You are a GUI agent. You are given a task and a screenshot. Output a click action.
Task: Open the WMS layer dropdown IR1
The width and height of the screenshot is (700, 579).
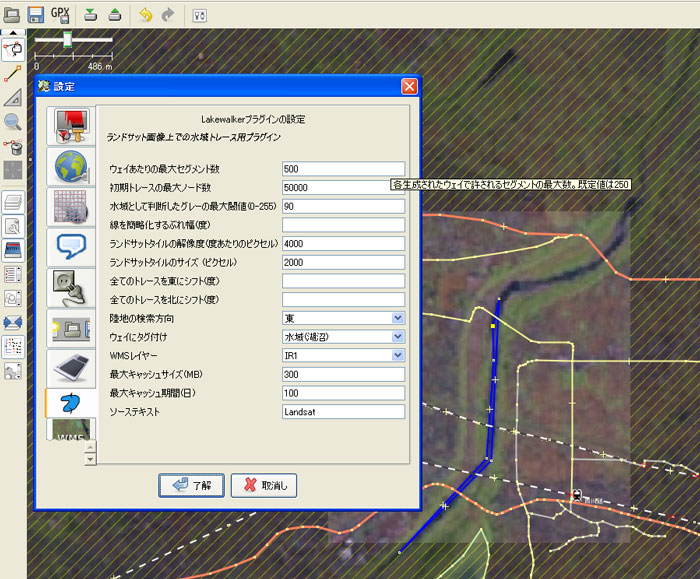343,355
